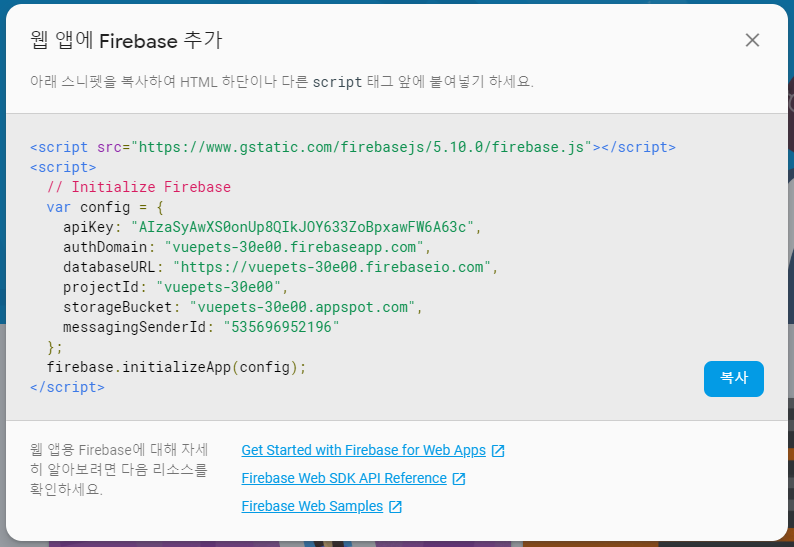Click the authDomain value vuepets-30e00.firebaseapp.com

point(294,247)
